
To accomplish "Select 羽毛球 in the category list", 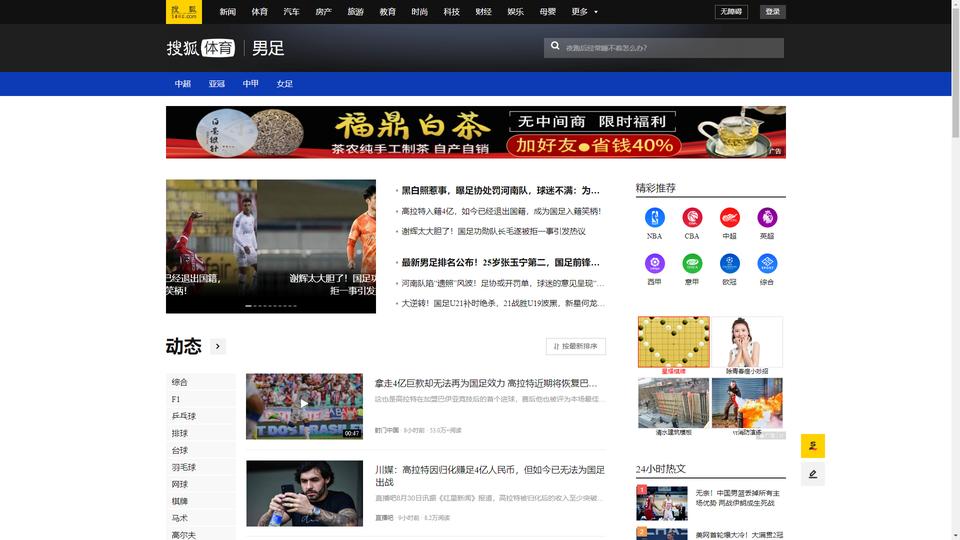I will (x=184, y=467).
